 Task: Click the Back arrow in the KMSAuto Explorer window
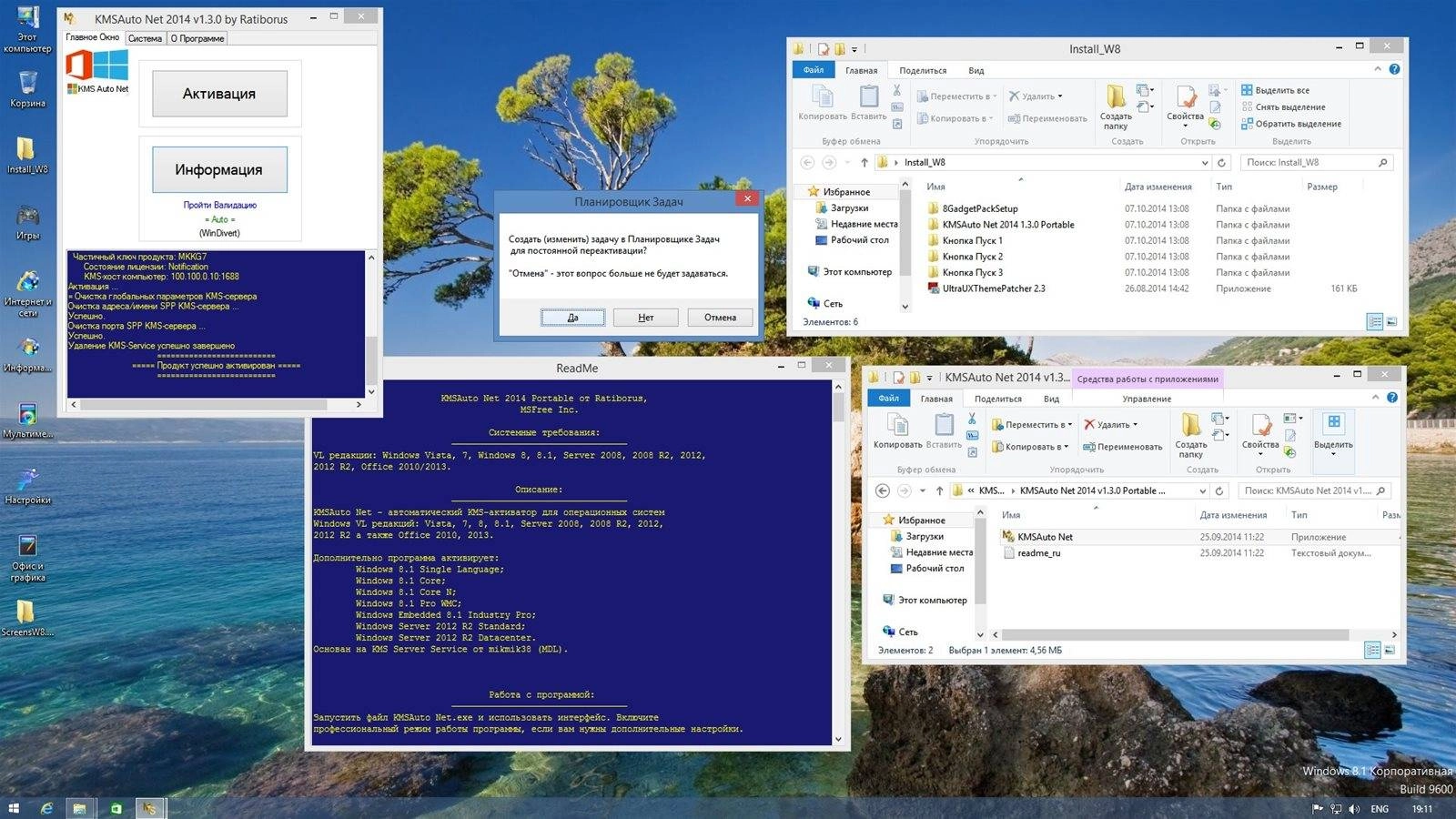tap(882, 490)
